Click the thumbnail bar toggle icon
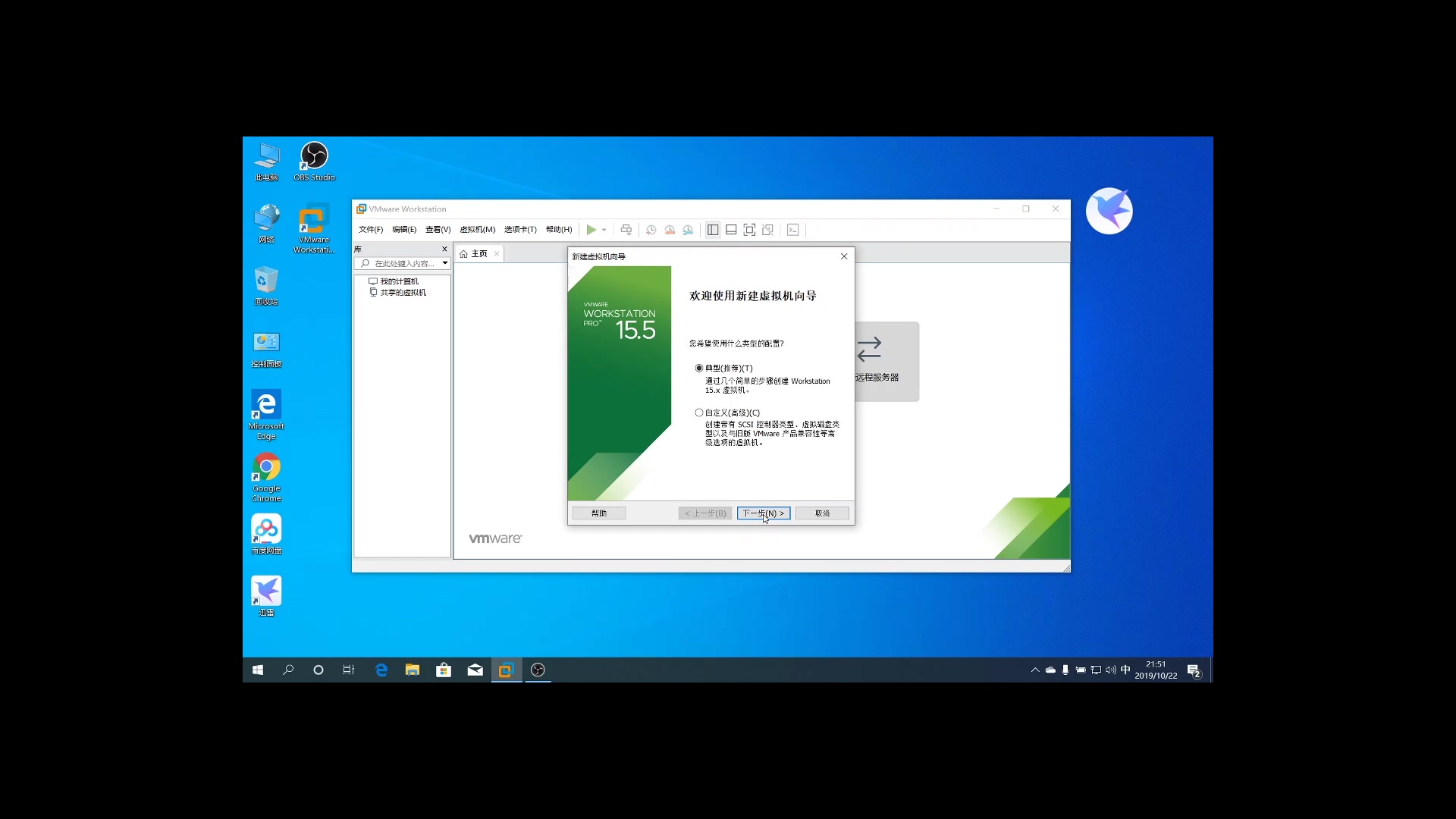 tap(731, 230)
